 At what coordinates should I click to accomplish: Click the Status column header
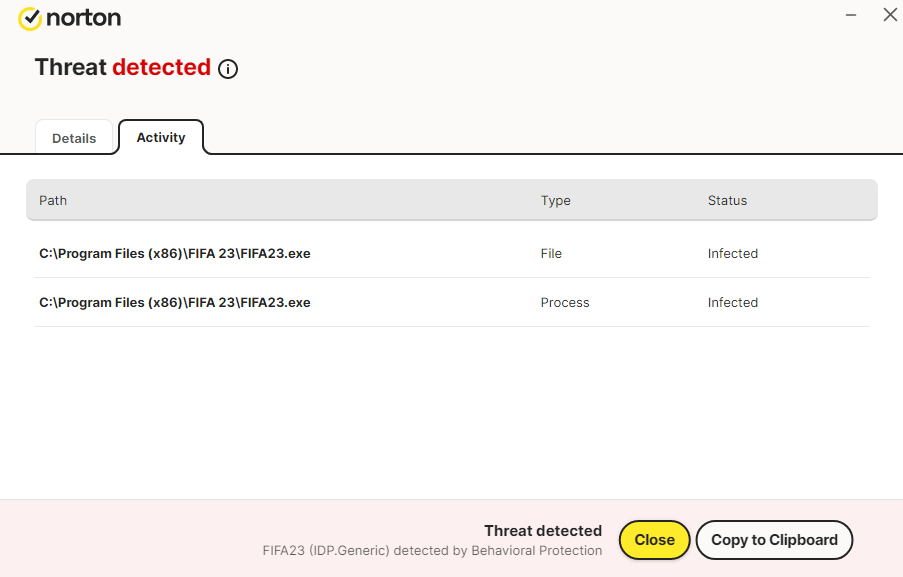click(727, 200)
